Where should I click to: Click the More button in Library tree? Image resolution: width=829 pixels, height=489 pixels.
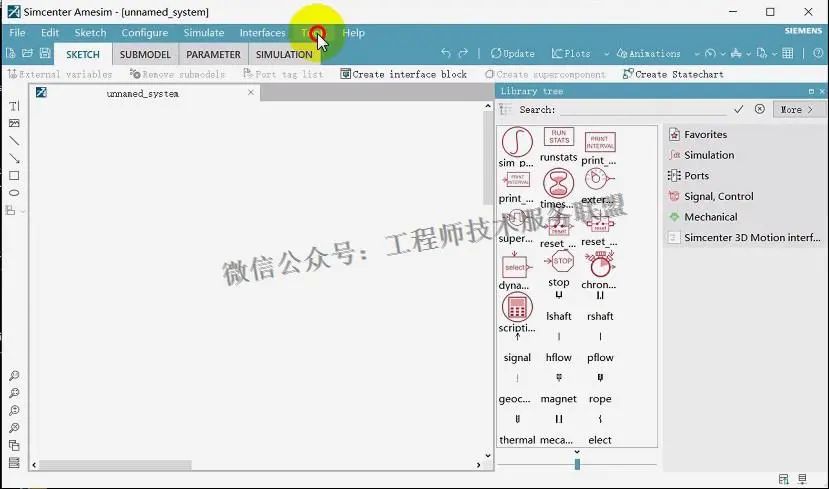click(796, 109)
